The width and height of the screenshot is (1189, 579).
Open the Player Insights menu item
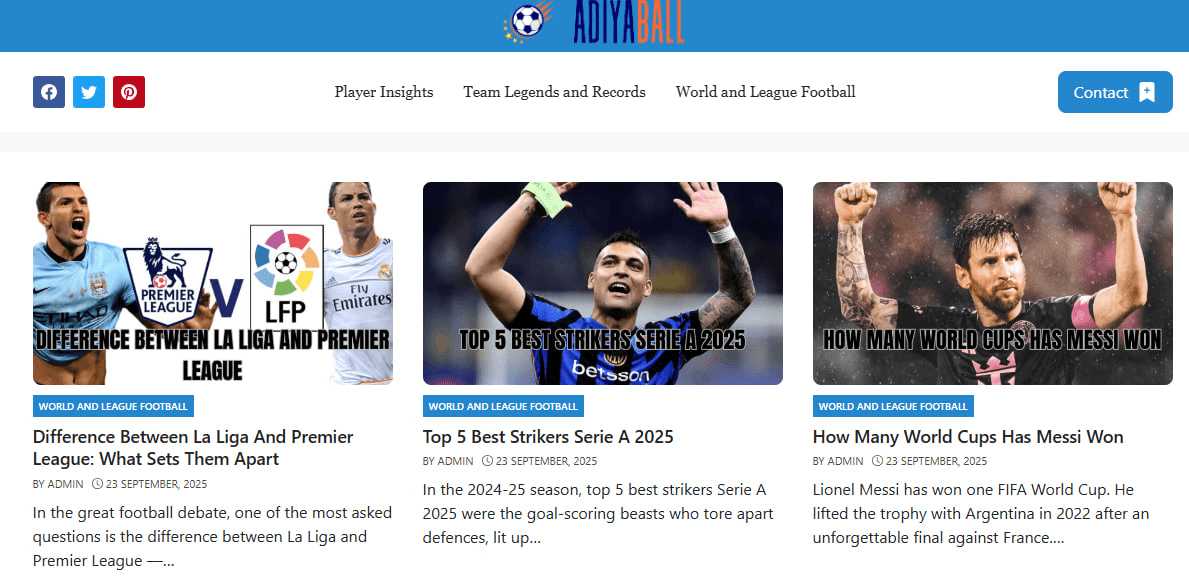[384, 92]
